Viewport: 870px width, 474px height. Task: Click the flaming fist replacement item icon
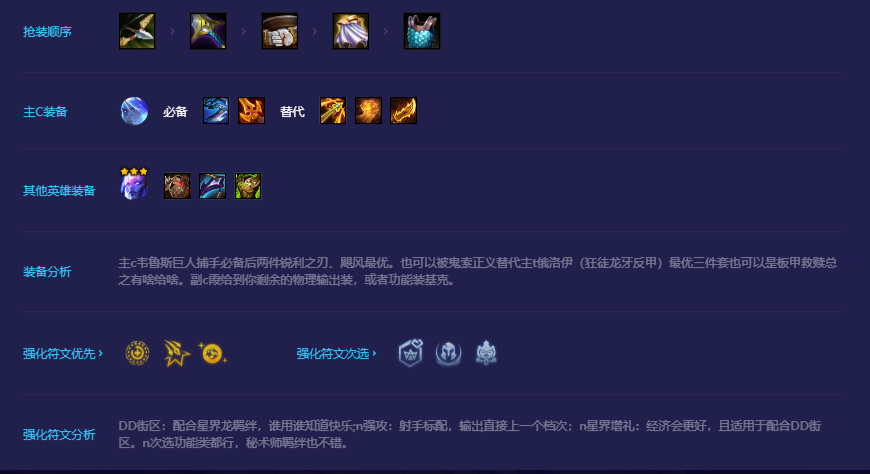[368, 110]
